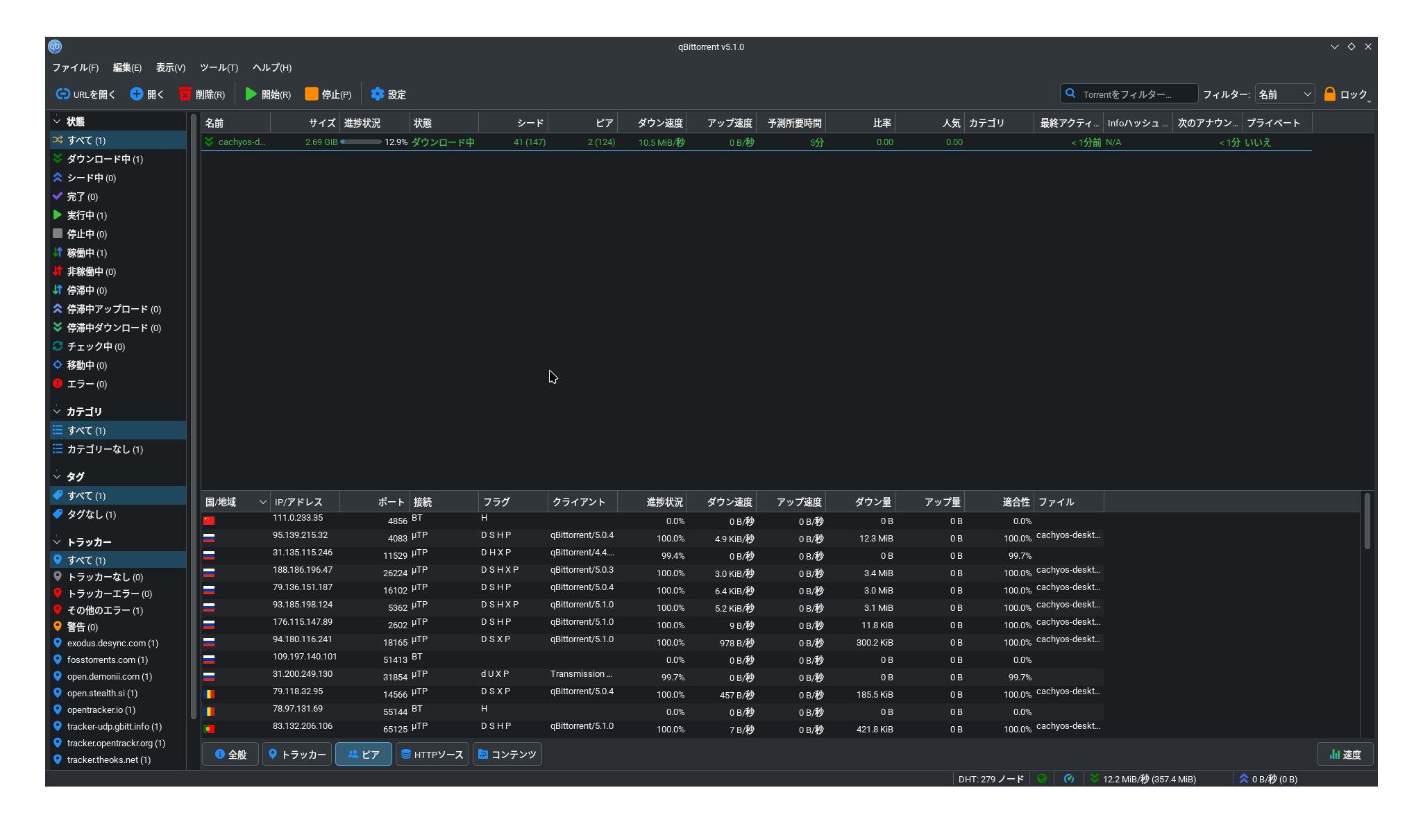Open the 表示(V) menu
Image resolution: width=1423 pixels, height=840 pixels.
pos(170,67)
